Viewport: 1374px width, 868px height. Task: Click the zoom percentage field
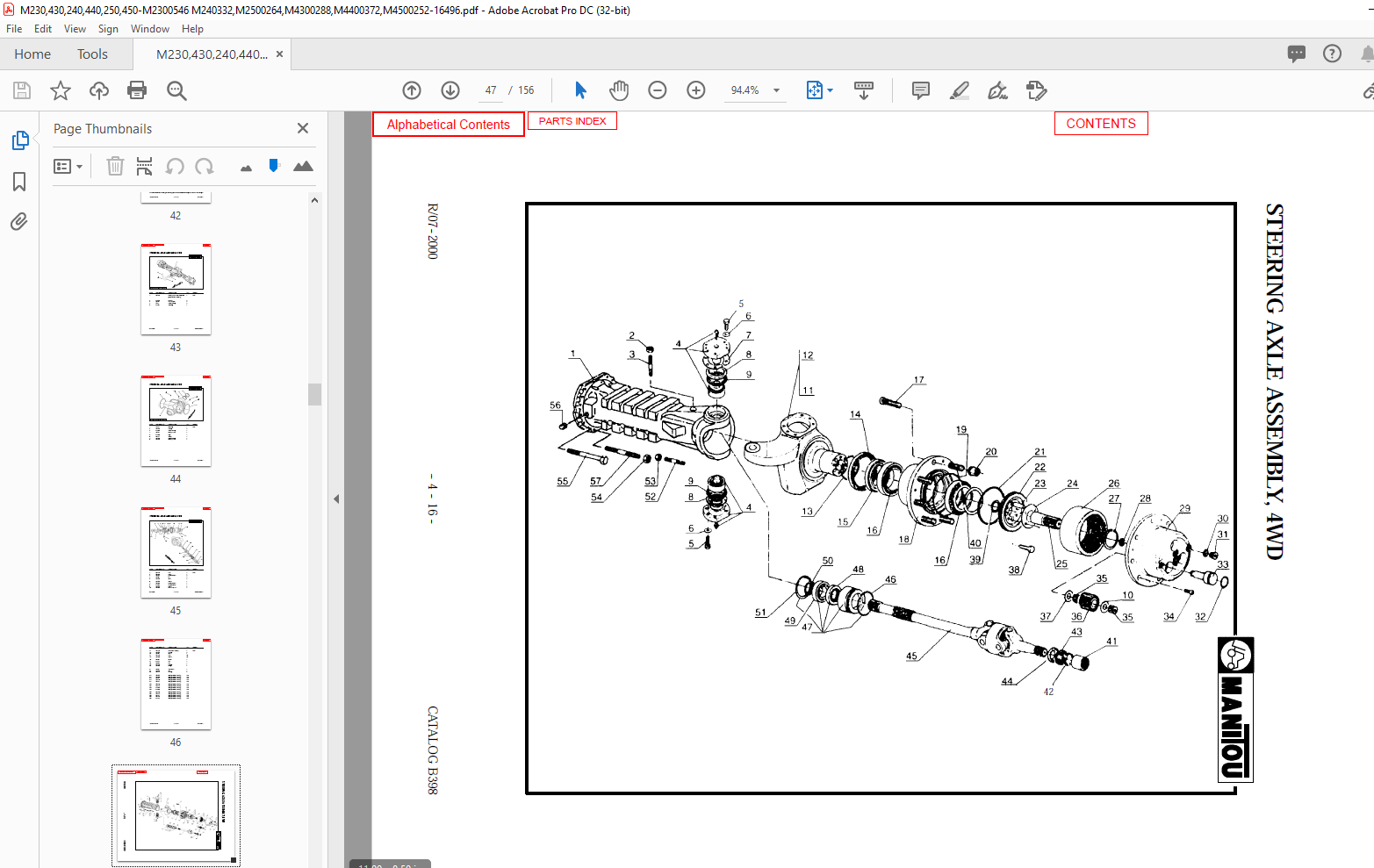click(x=745, y=90)
